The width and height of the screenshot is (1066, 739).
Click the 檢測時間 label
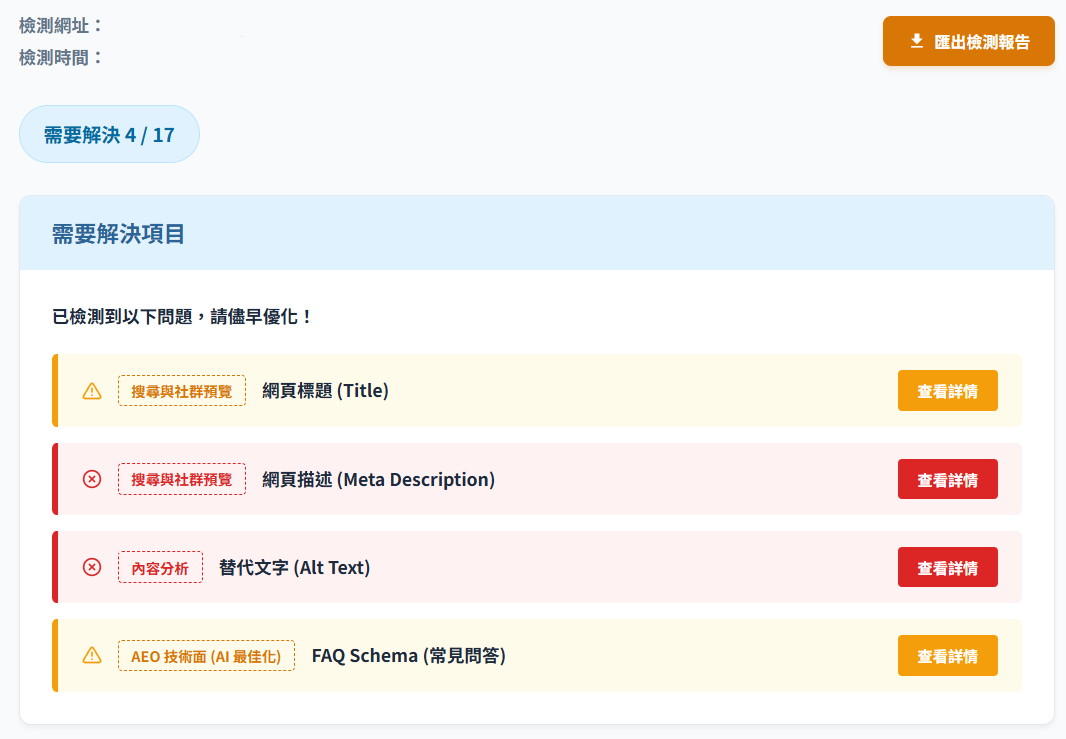[61, 58]
